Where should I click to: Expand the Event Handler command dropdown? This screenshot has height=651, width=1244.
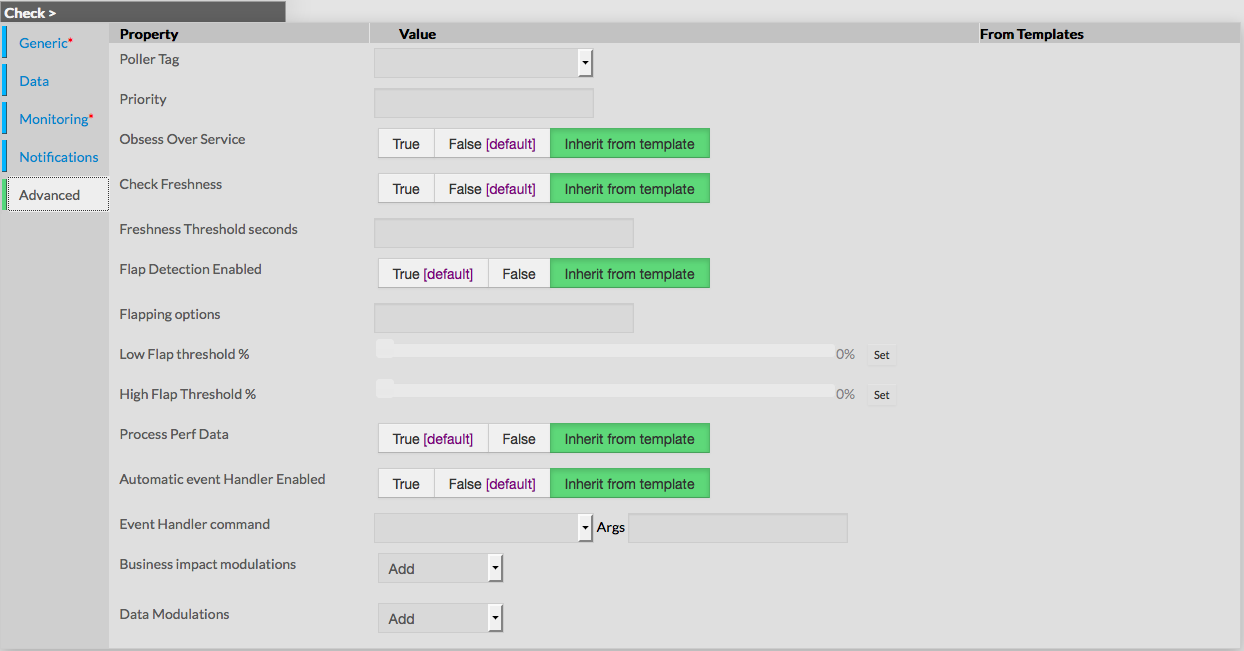tap(585, 528)
